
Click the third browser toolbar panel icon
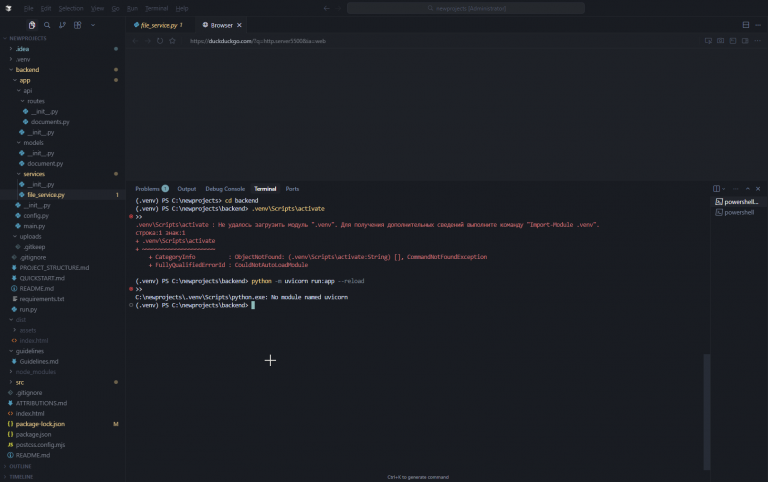pos(733,41)
